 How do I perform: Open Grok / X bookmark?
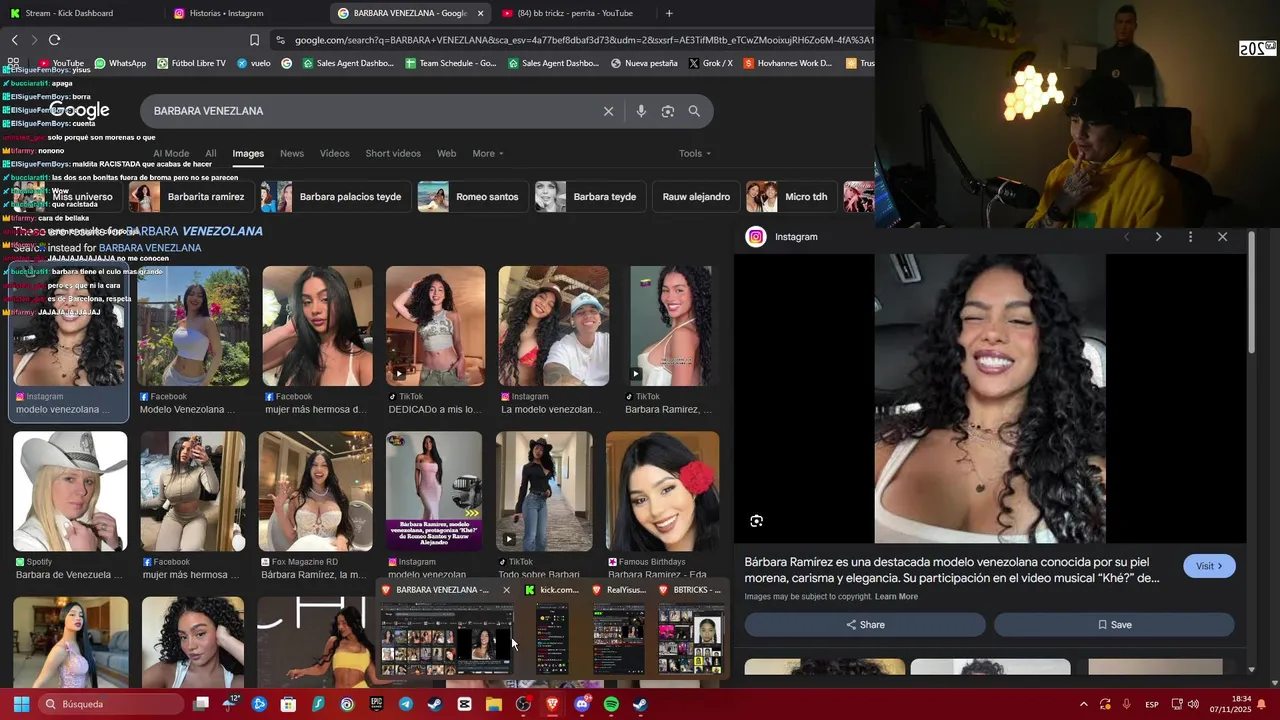click(x=710, y=63)
